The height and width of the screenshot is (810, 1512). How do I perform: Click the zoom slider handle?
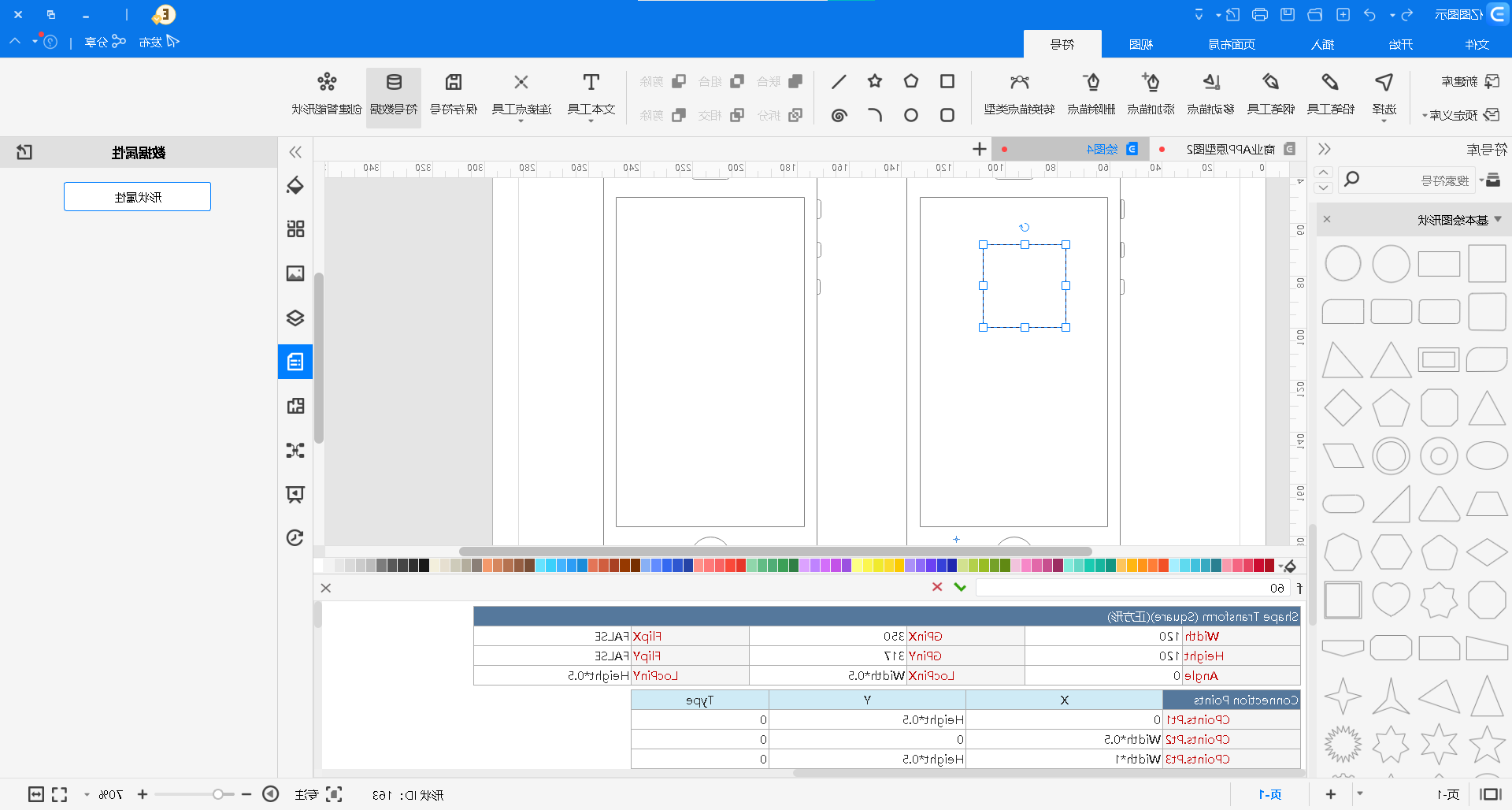tap(218, 794)
